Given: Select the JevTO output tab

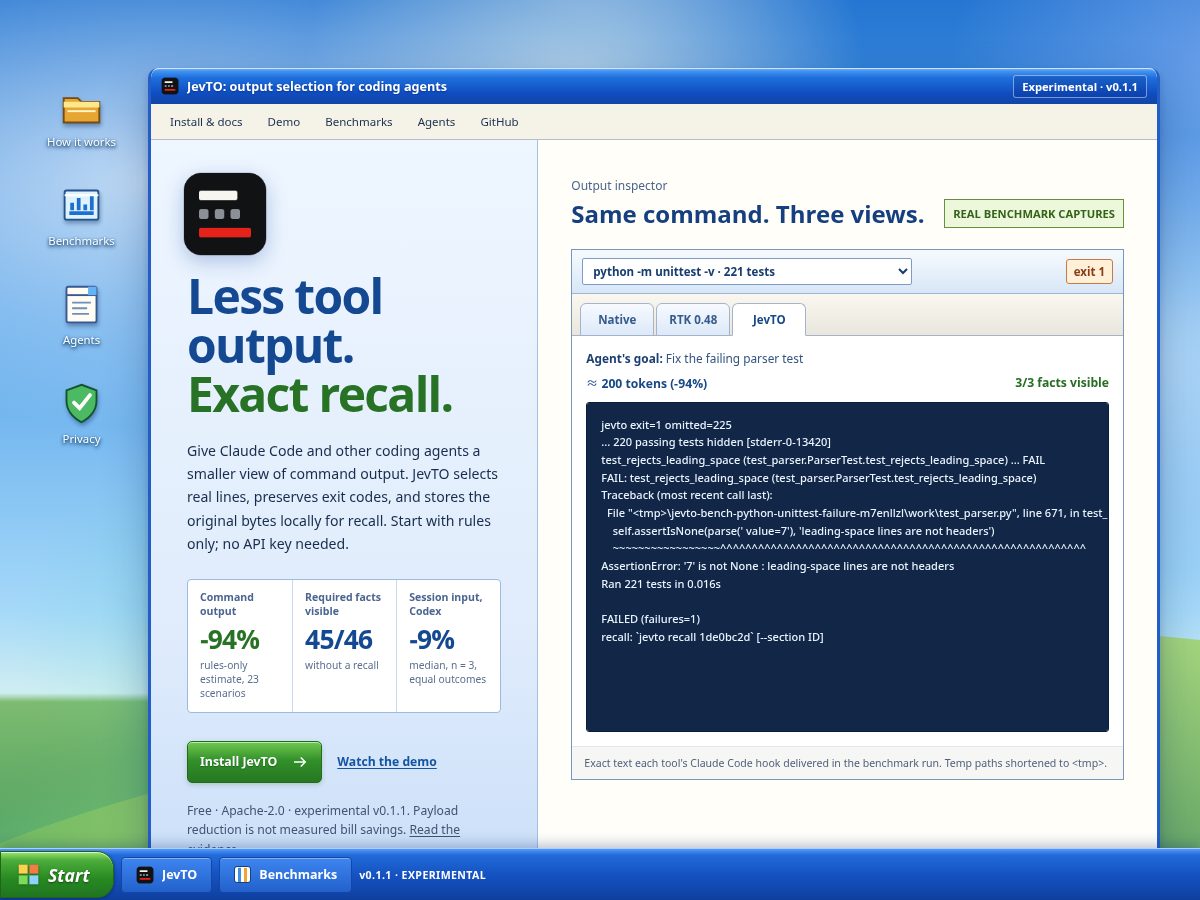Looking at the screenshot, I should tap(769, 319).
